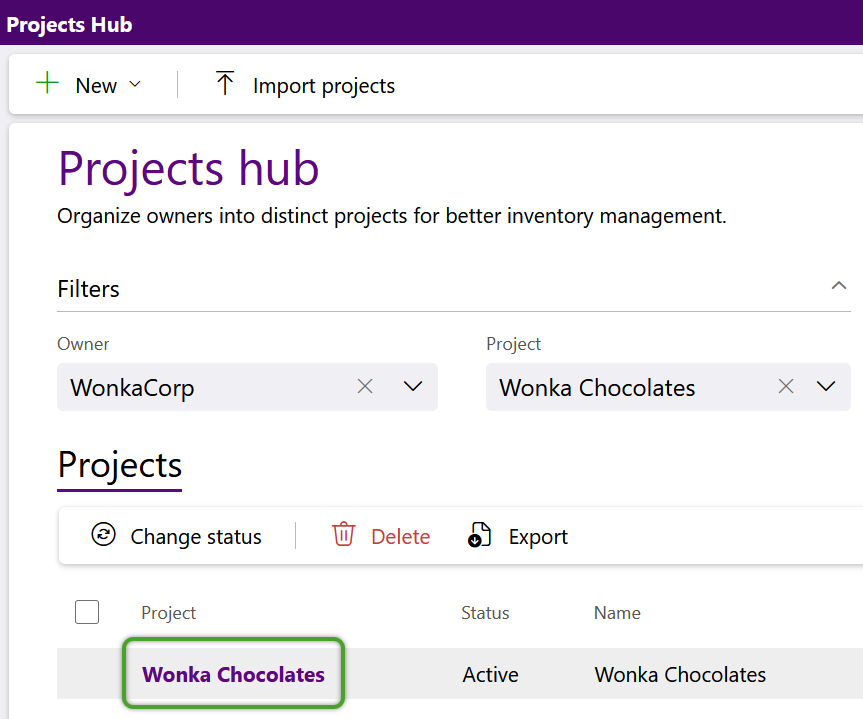Viewport: 863px width, 719px height.
Task: Click the Delete button label
Action: 401,536
